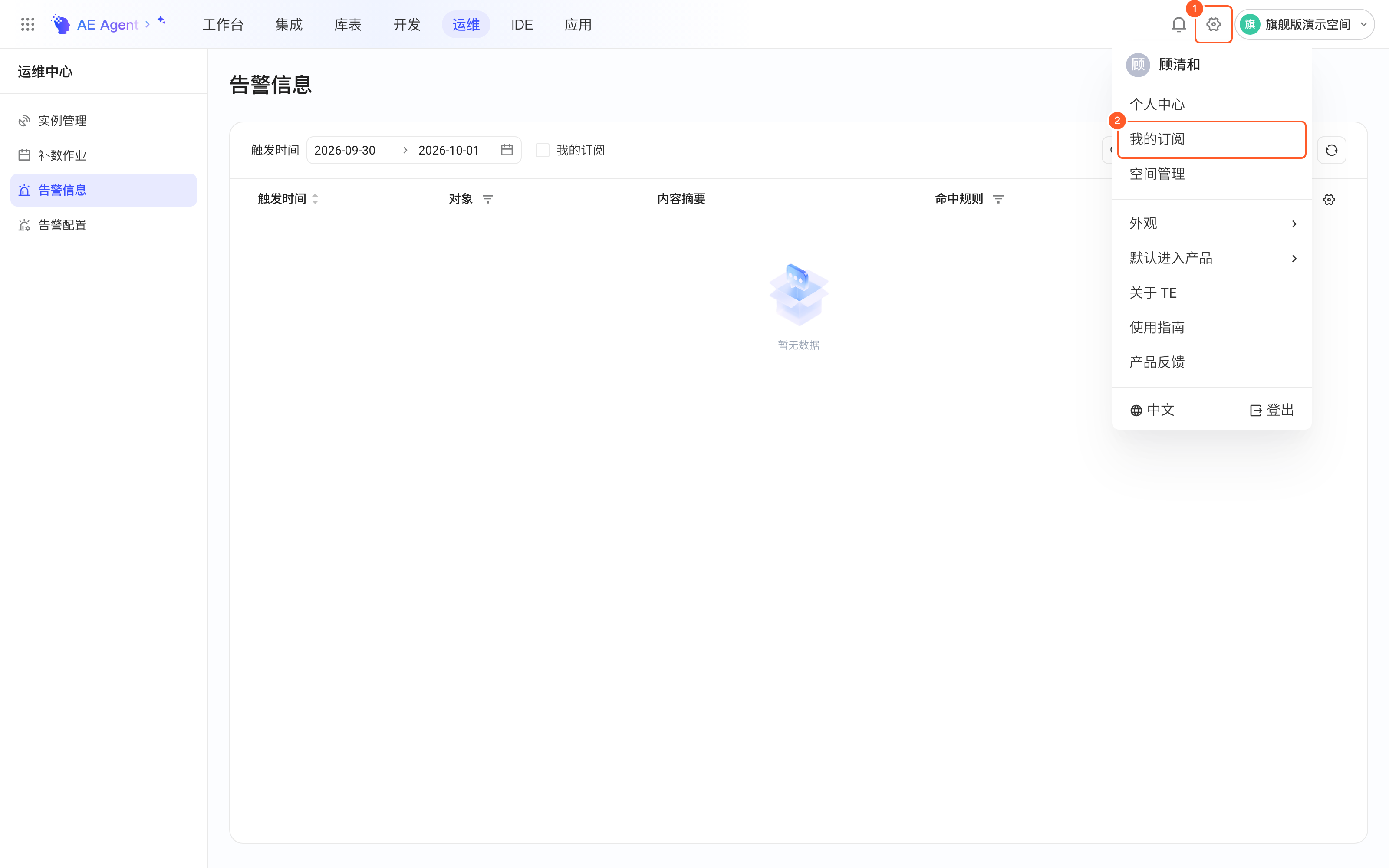Switch to the 集成 tab

point(289,25)
